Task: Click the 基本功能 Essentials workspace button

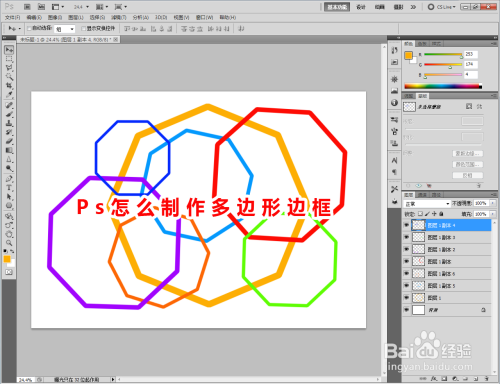Action: (x=337, y=7)
